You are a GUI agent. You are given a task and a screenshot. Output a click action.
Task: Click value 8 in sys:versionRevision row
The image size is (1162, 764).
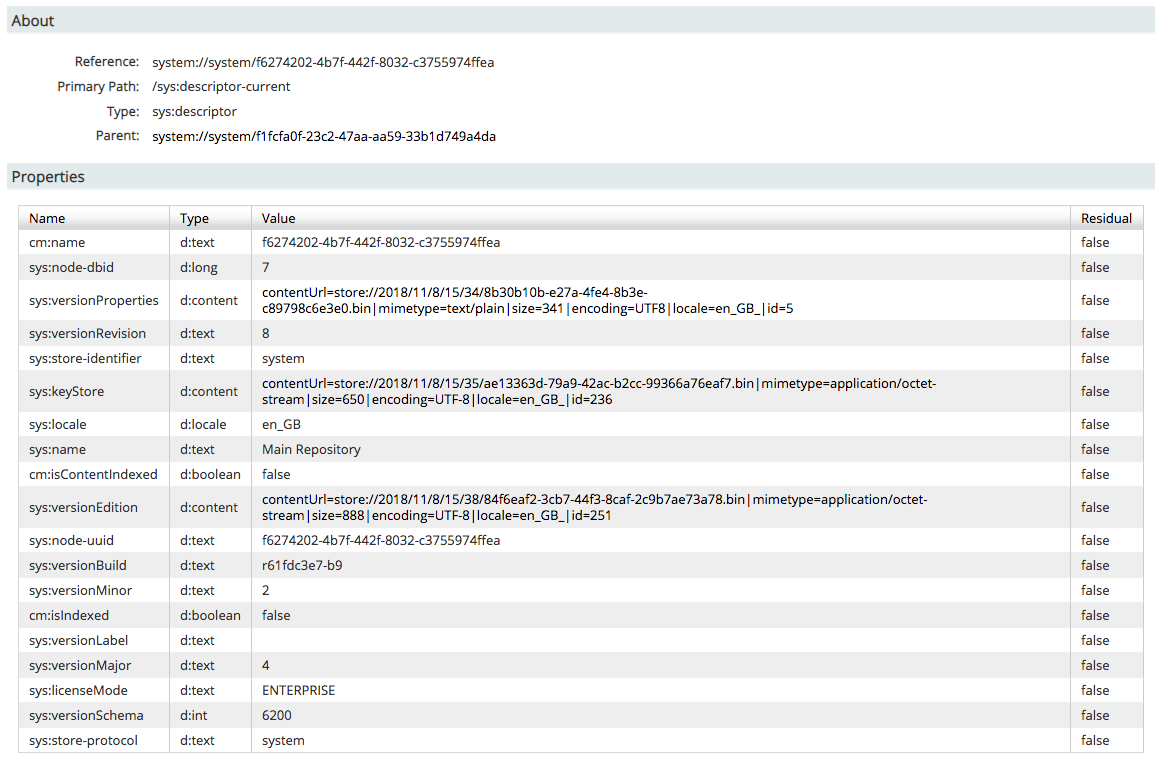(x=265, y=334)
